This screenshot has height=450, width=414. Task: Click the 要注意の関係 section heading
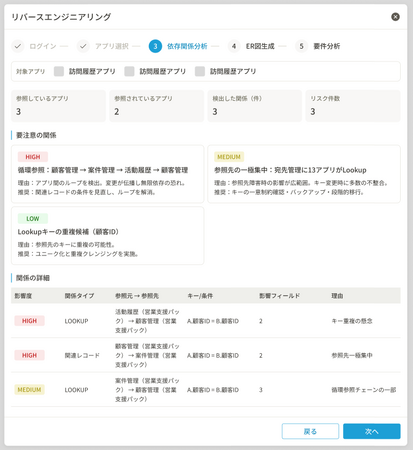click(x=36, y=135)
